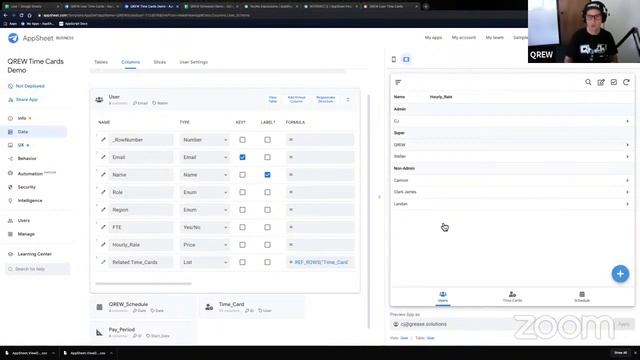Uncheck Key checkbox for Email column
The image size is (640, 360).
[242, 157]
